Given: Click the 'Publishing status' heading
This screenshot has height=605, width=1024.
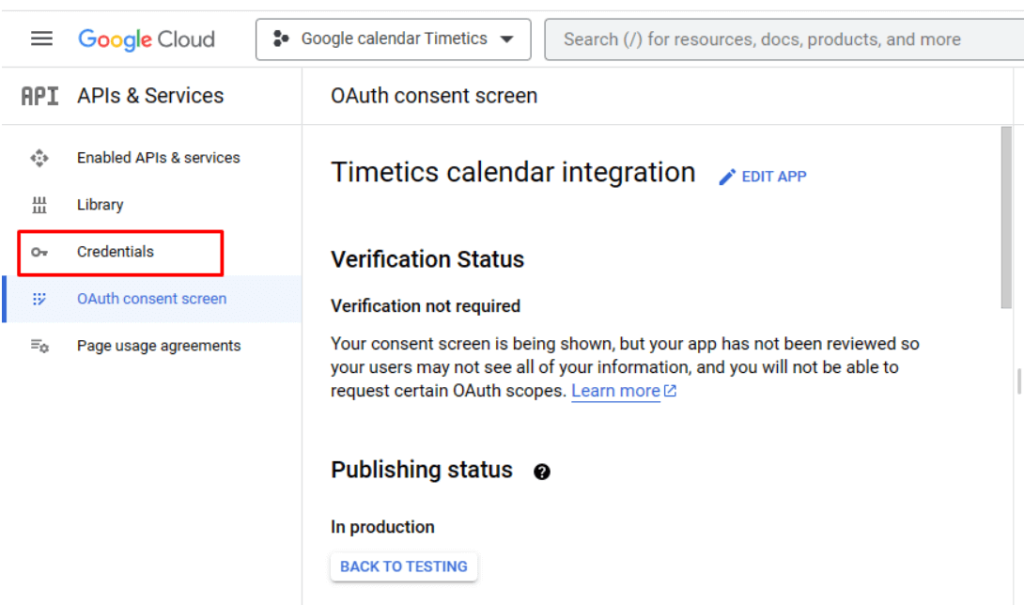Looking at the screenshot, I should [x=422, y=470].
